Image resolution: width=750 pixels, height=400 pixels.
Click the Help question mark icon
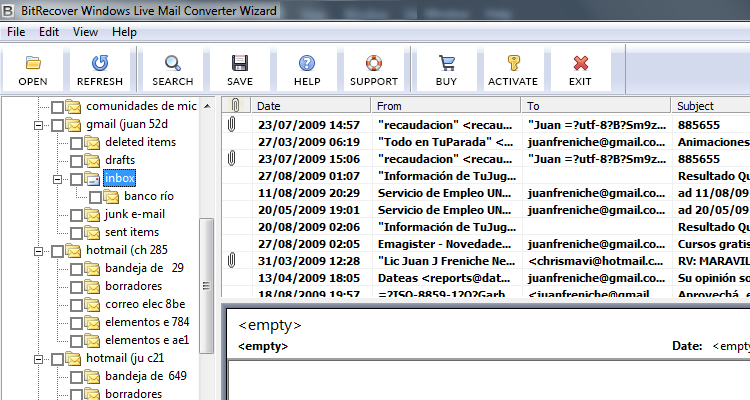pyautogui.click(x=307, y=63)
